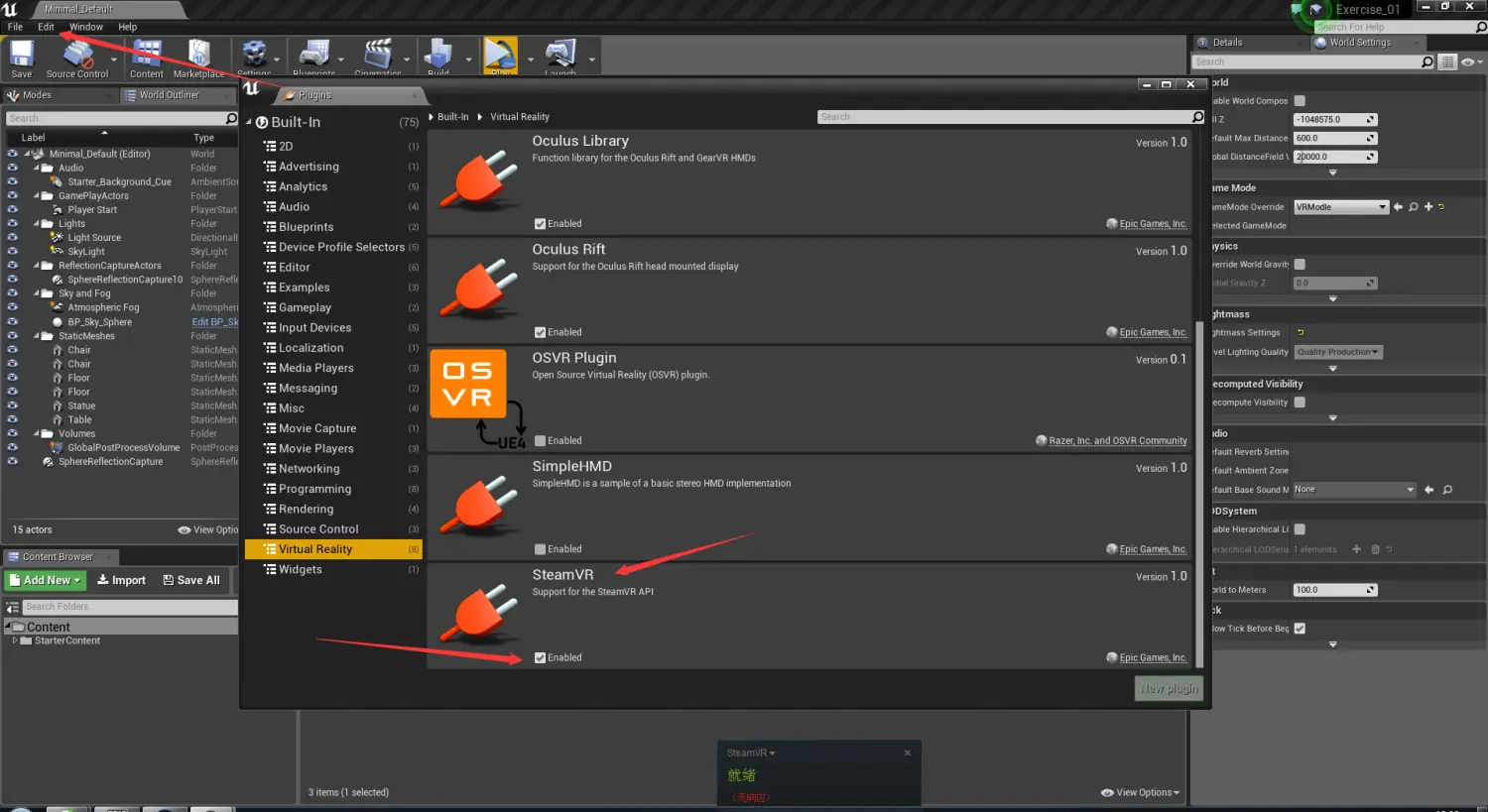Open the Blueprints toolbar icon
The height and width of the screenshot is (812, 1488).
coord(314,55)
